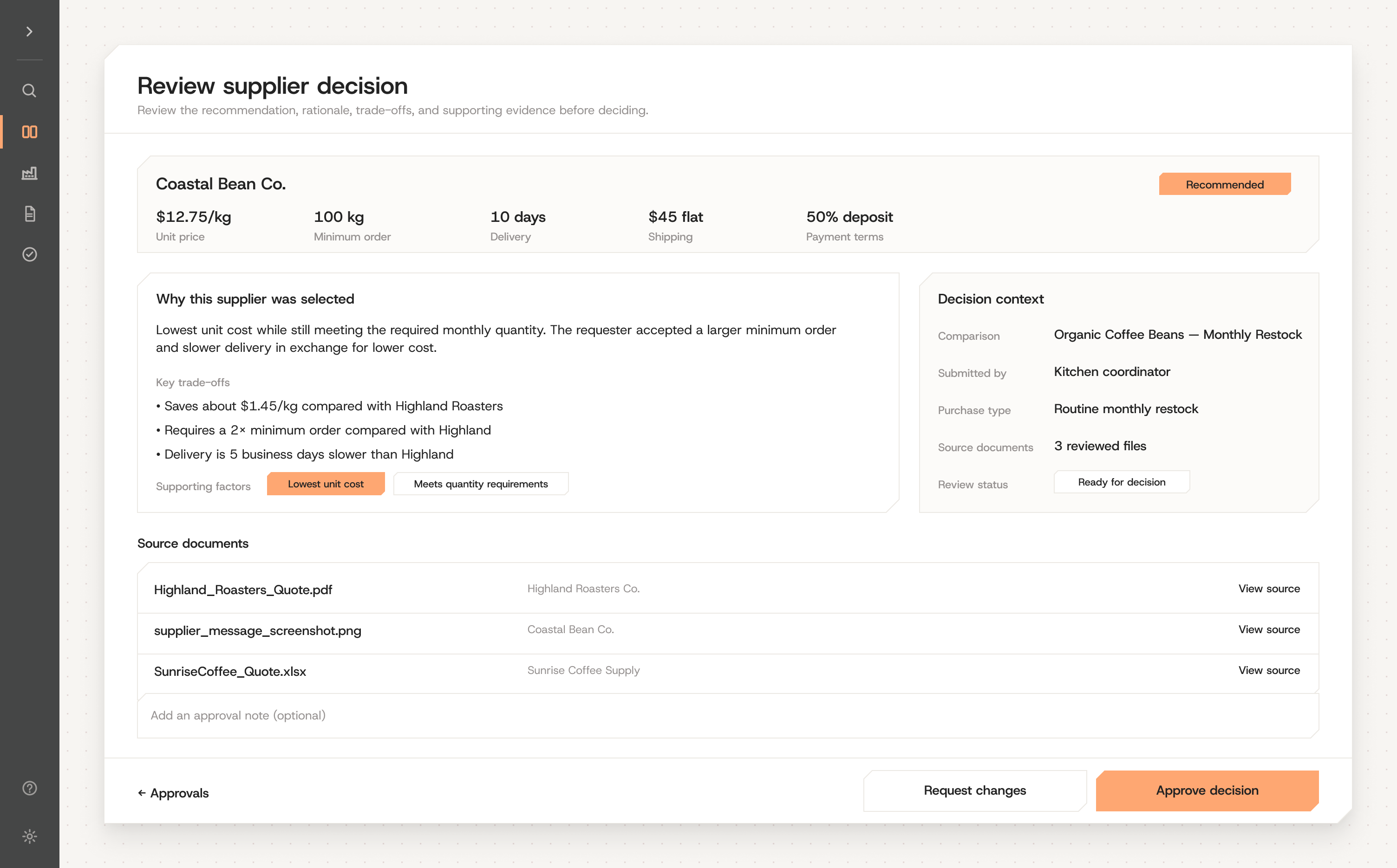1397x868 pixels.
Task: Click the Highland Roasters Co. supplier name
Action: pyautogui.click(x=583, y=589)
